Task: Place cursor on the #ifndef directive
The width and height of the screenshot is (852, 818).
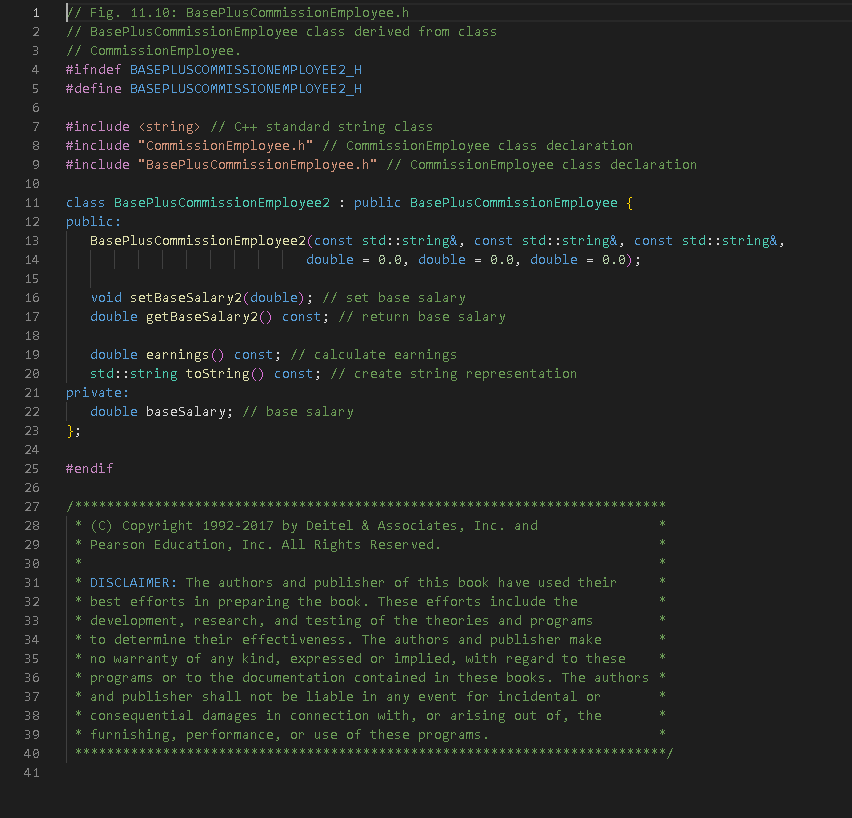Action: [93, 70]
